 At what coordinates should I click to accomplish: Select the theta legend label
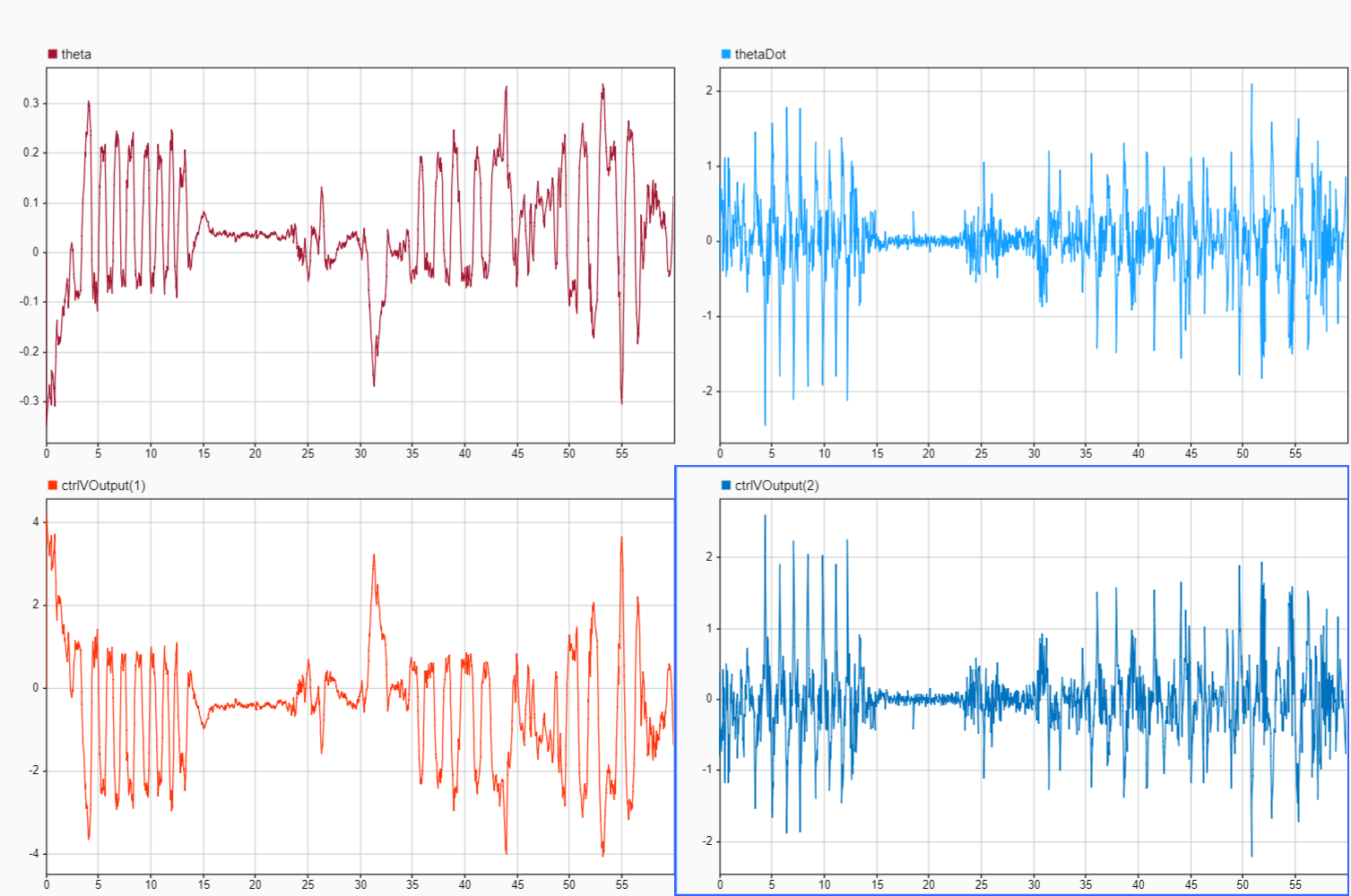(x=76, y=54)
